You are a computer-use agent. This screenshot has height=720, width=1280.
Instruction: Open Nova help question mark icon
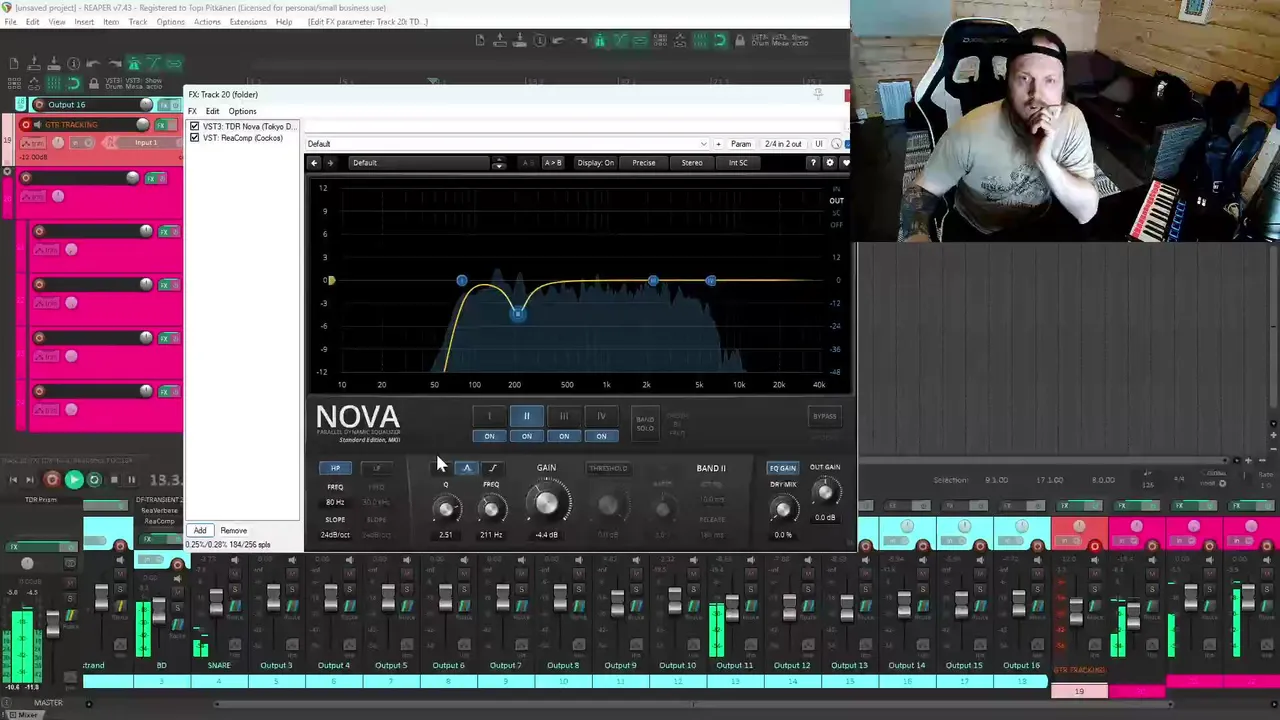[x=813, y=163]
